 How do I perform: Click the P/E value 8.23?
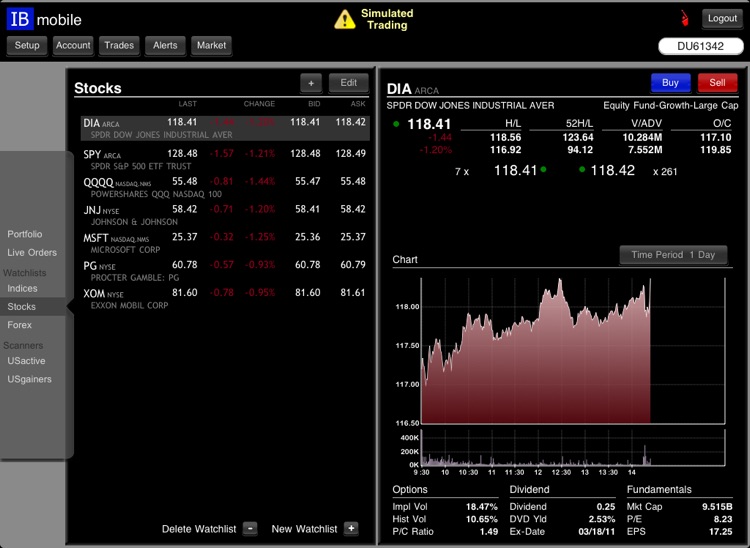[723, 519]
